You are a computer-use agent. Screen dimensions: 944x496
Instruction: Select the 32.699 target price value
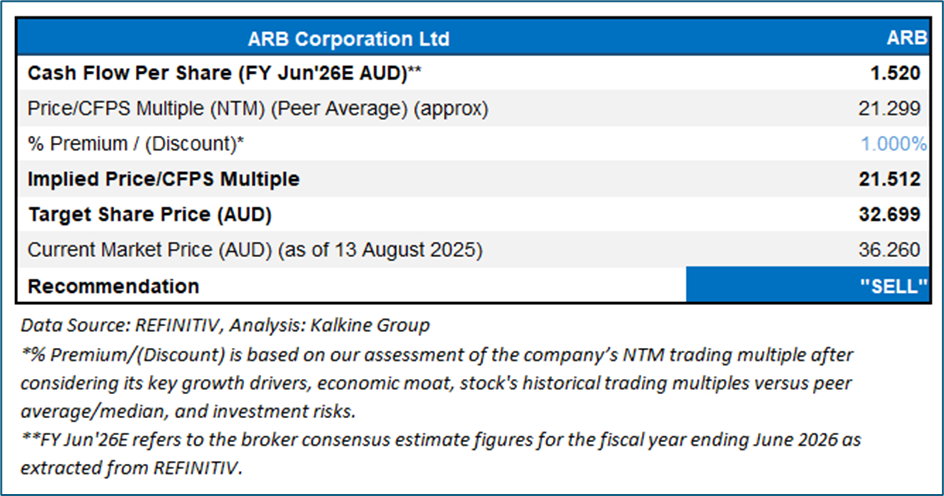point(893,215)
